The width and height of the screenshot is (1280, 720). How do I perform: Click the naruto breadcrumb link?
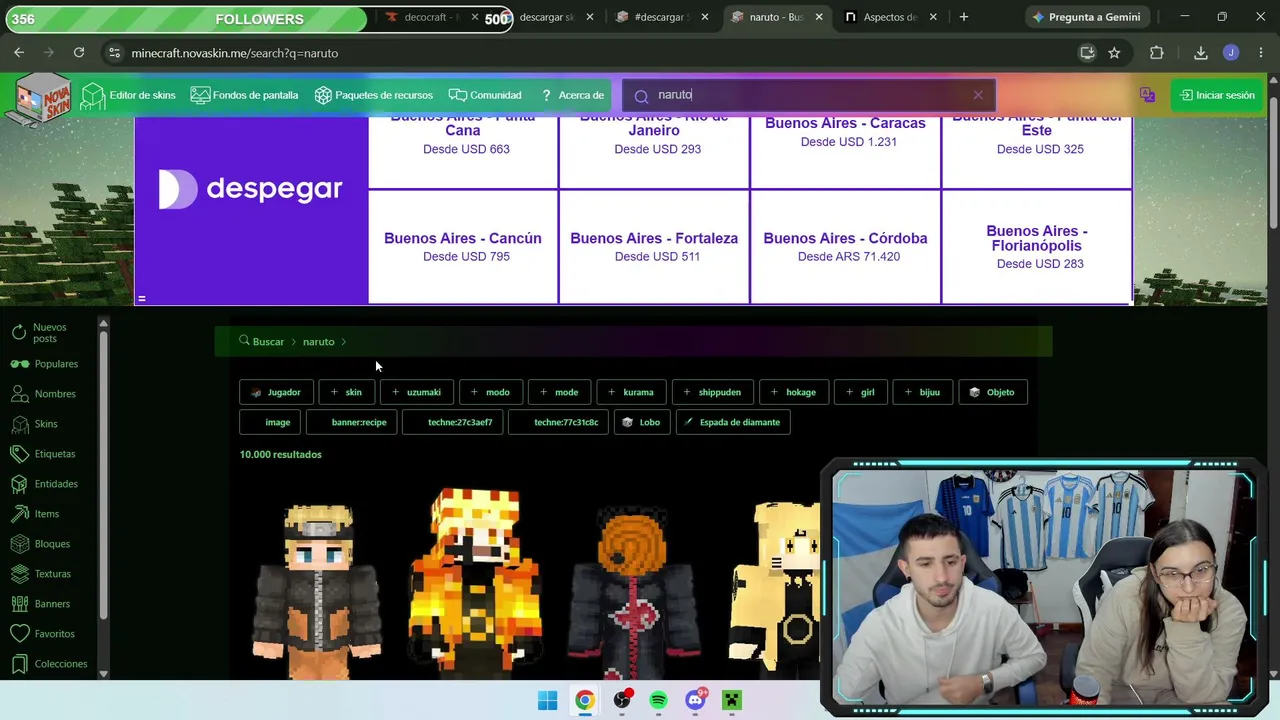[x=319, y=342]
